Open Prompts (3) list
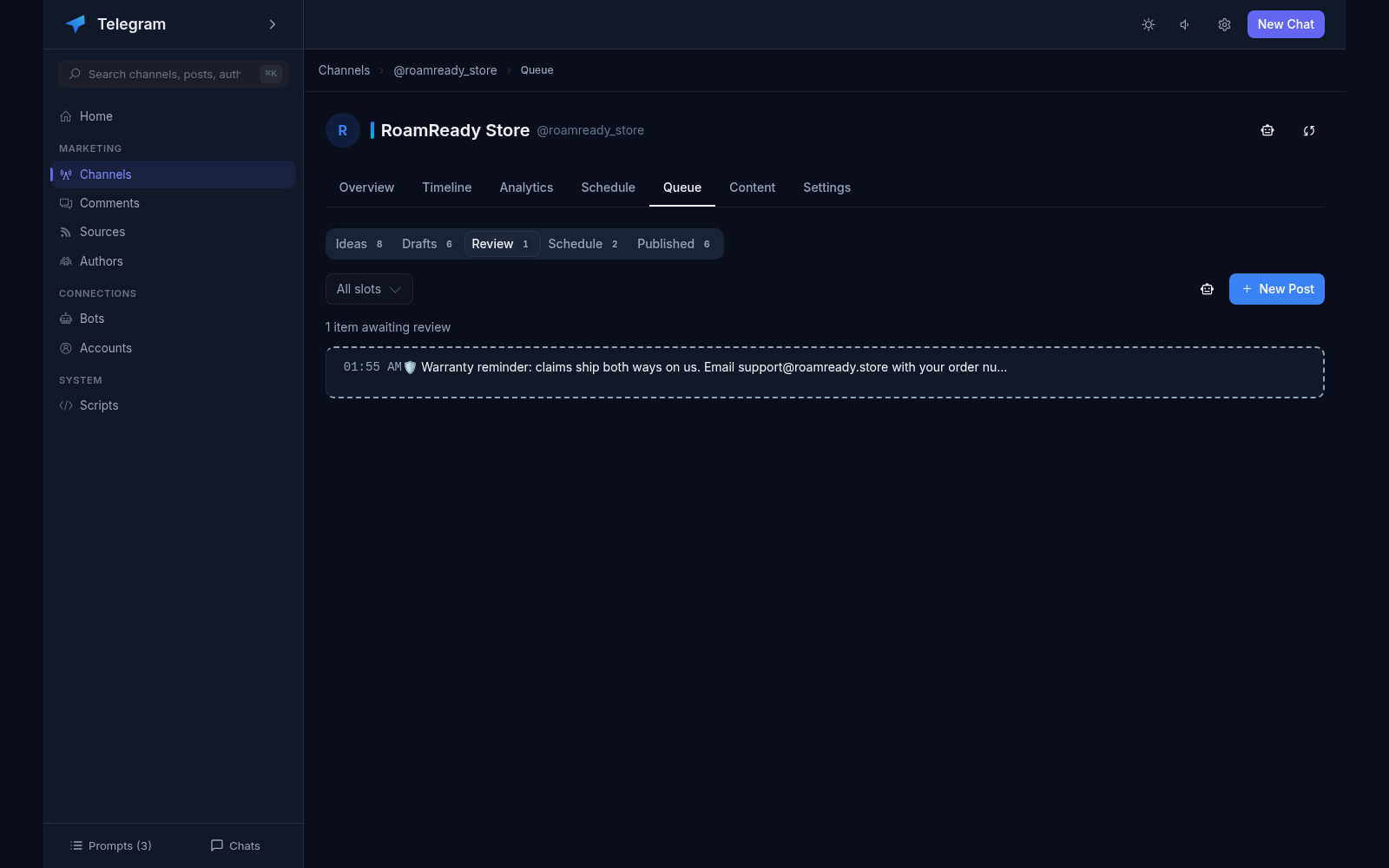The image size is (1389, 868). (111, 845)
